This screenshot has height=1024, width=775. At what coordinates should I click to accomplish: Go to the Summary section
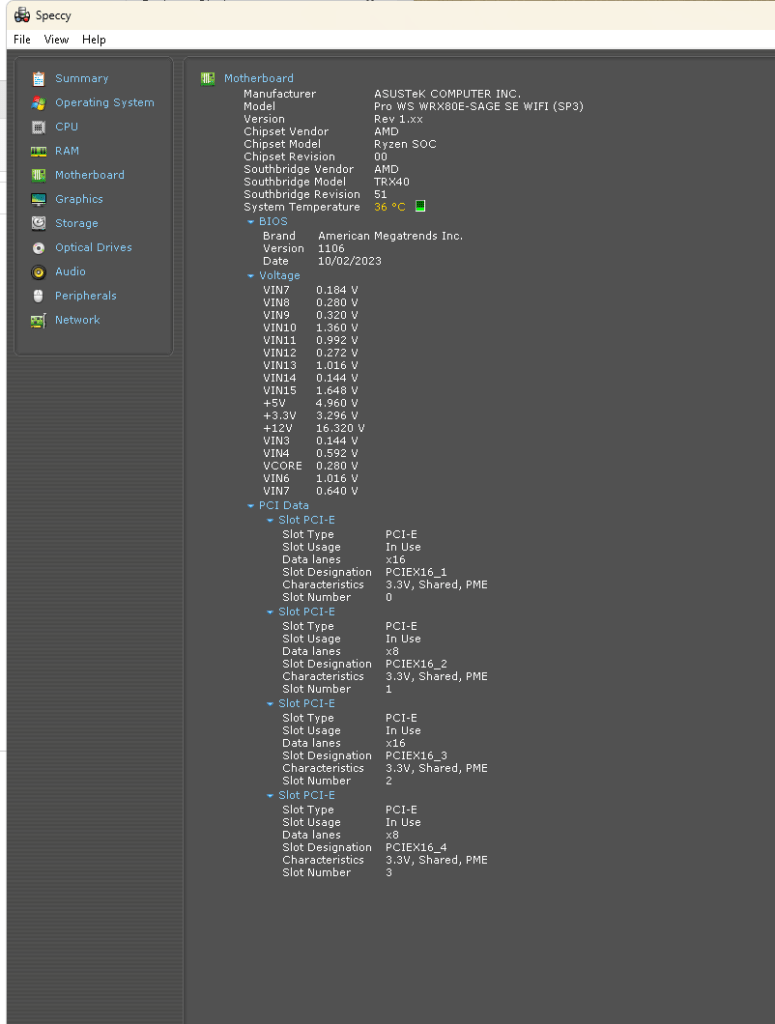82,78
